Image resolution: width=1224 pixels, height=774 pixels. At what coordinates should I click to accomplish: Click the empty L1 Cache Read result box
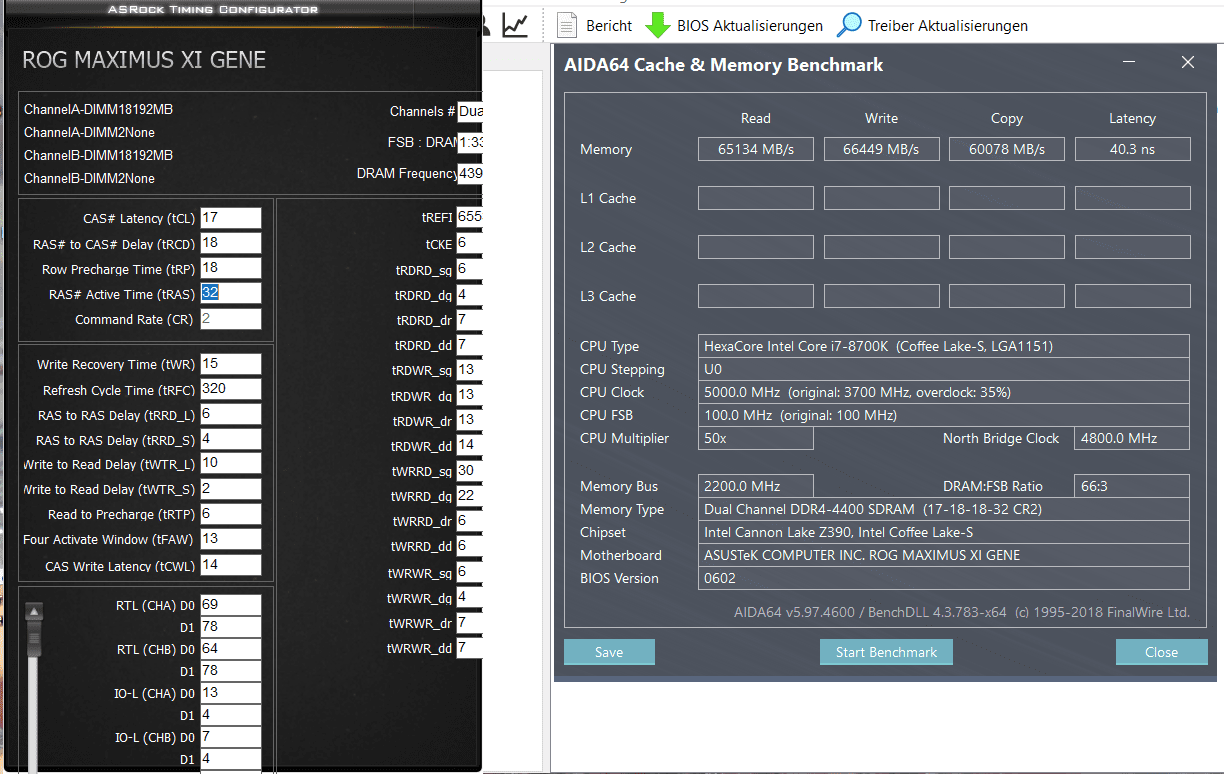pyautogui.click(x=755, y=198)
